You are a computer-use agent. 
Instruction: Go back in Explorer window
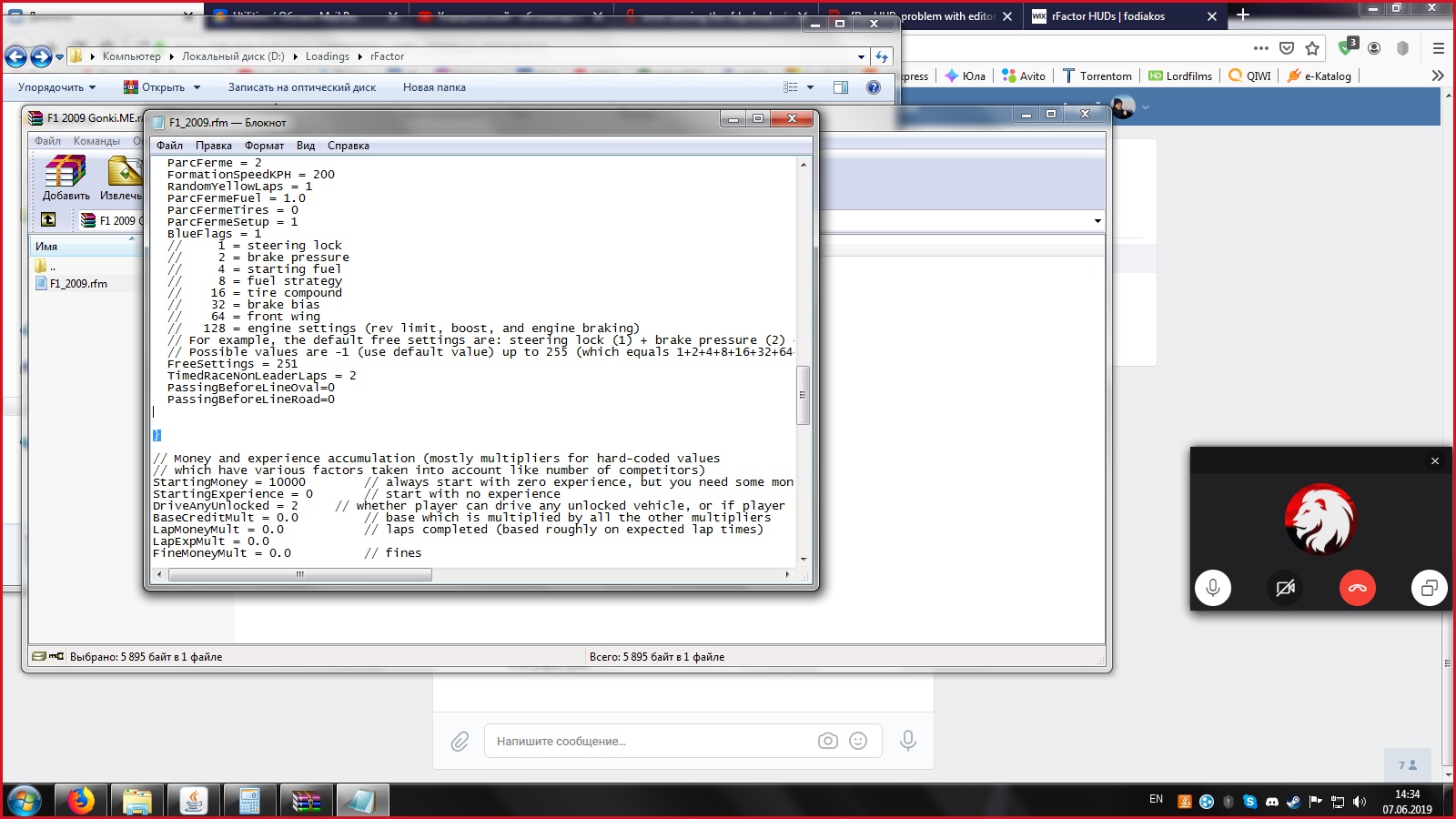[x=16, y=56]
